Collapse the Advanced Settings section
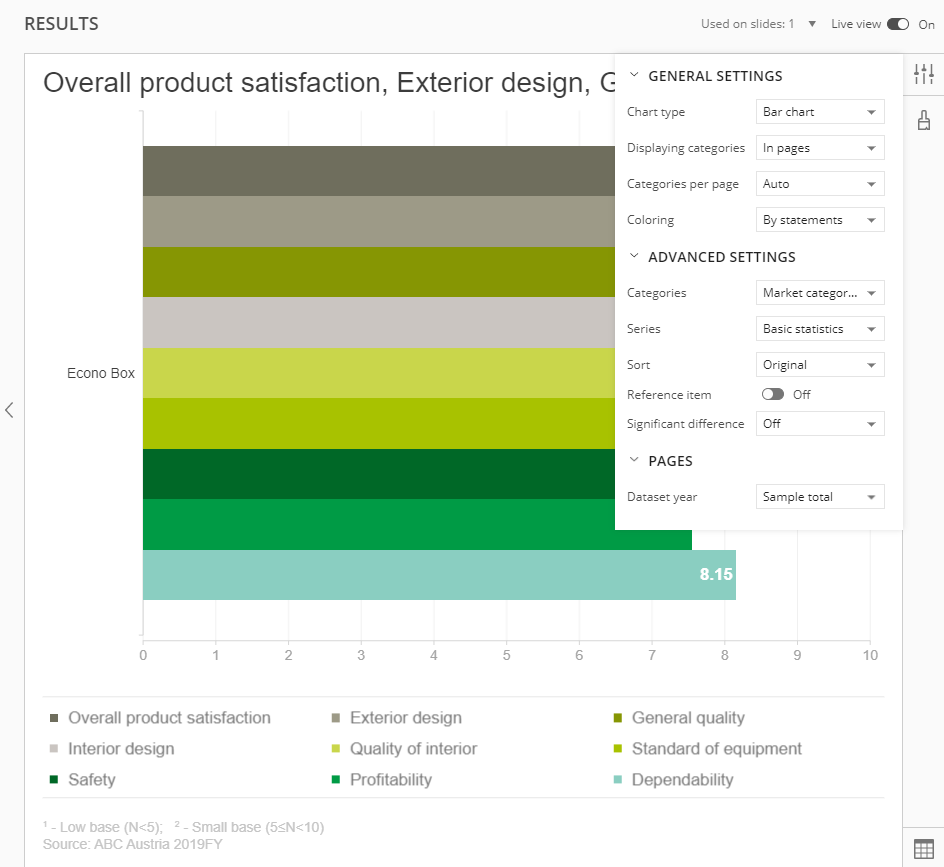This screenshot has width=944, height=867. pos(633,256)
